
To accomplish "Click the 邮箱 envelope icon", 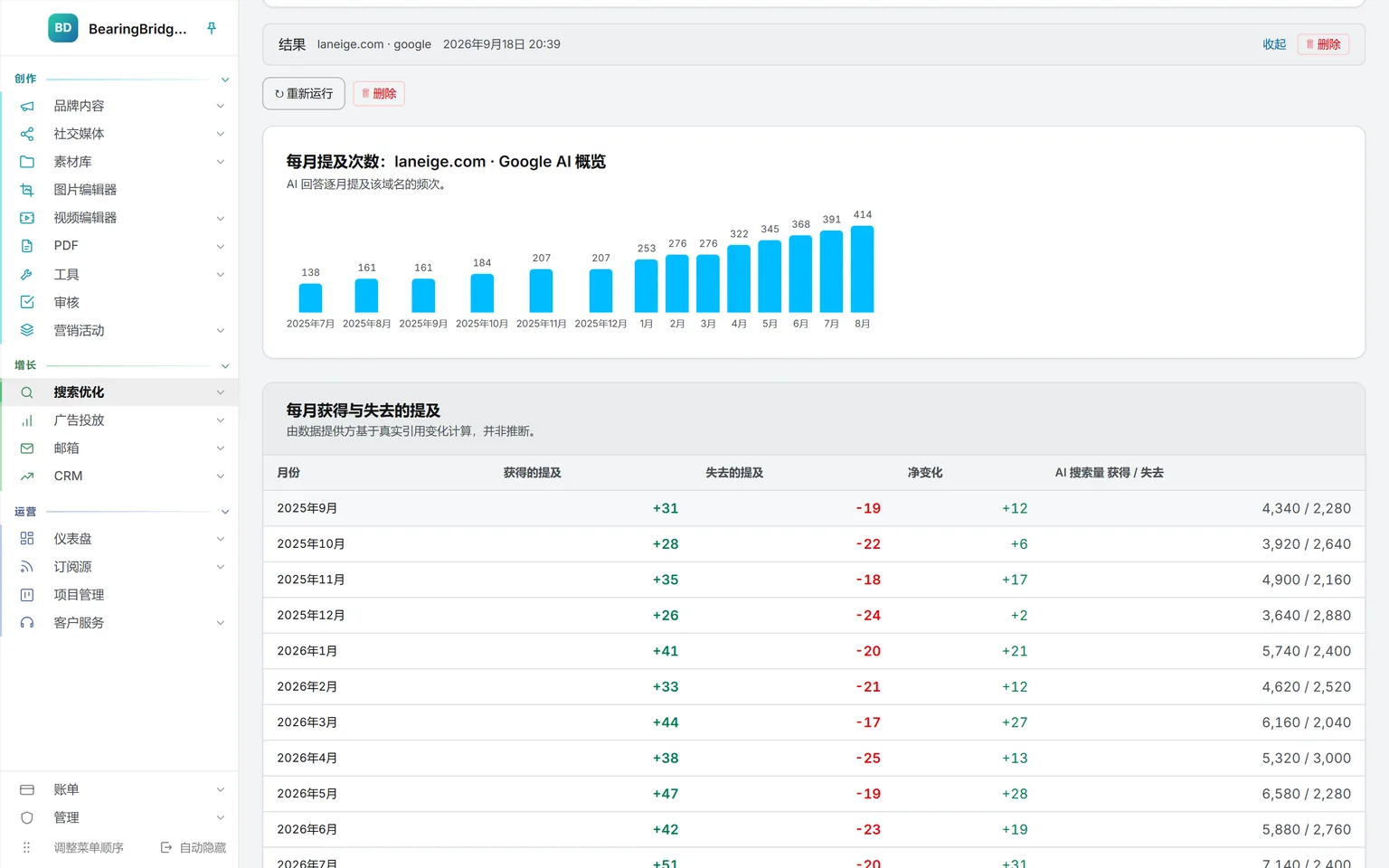I will 27,448.
